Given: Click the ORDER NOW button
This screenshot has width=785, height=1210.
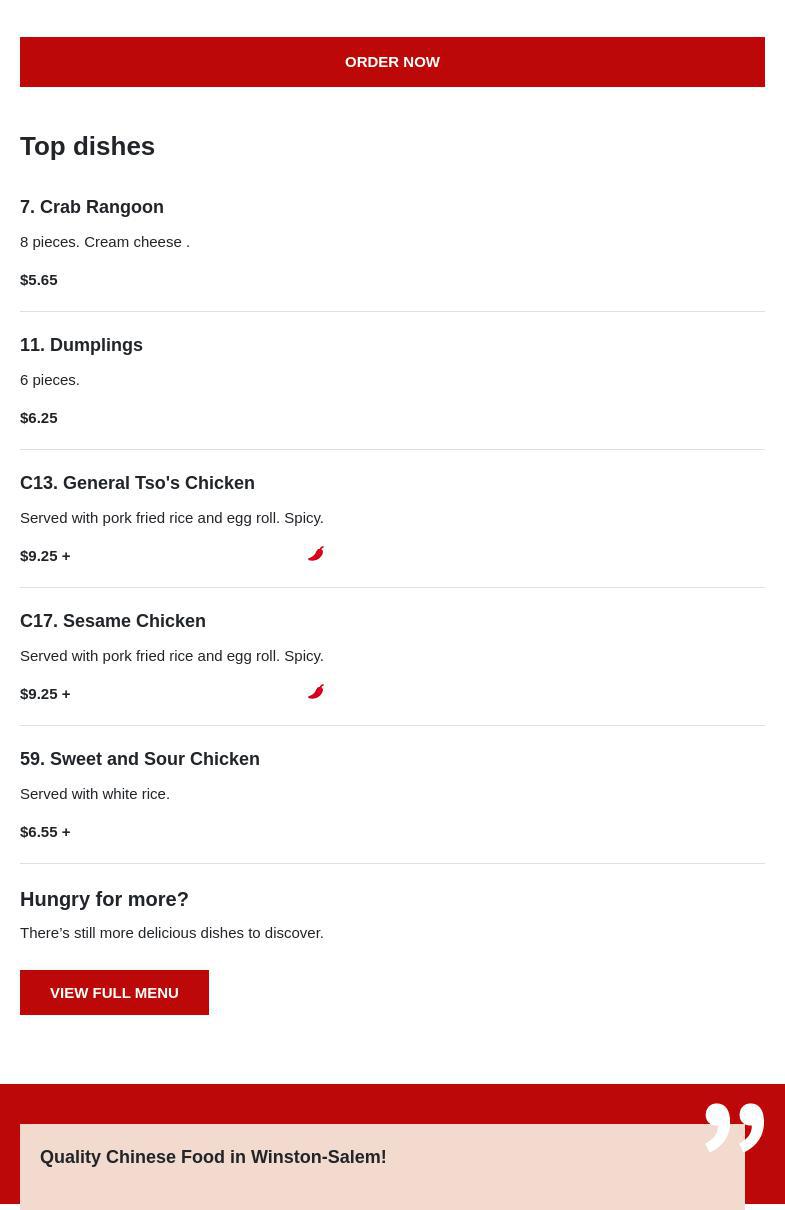Looking at the screenshot, I should 392,62.
